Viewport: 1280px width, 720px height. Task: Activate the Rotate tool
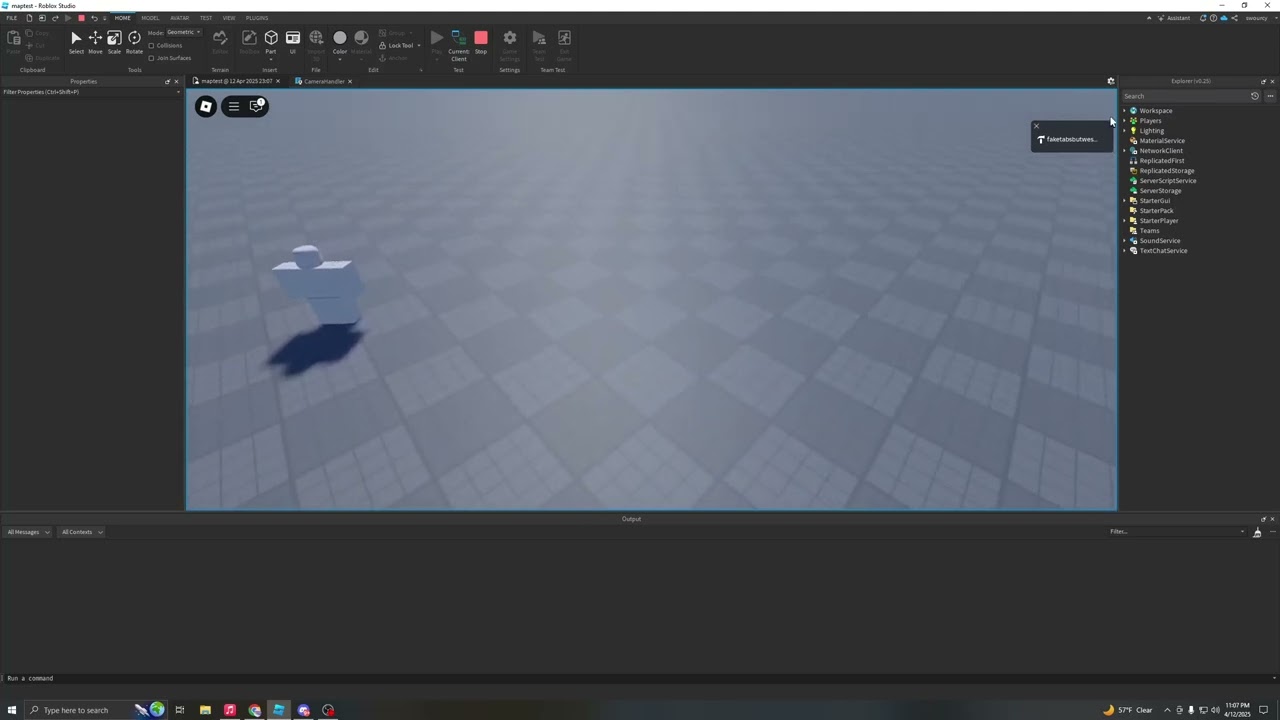click(x=134, y=42)
